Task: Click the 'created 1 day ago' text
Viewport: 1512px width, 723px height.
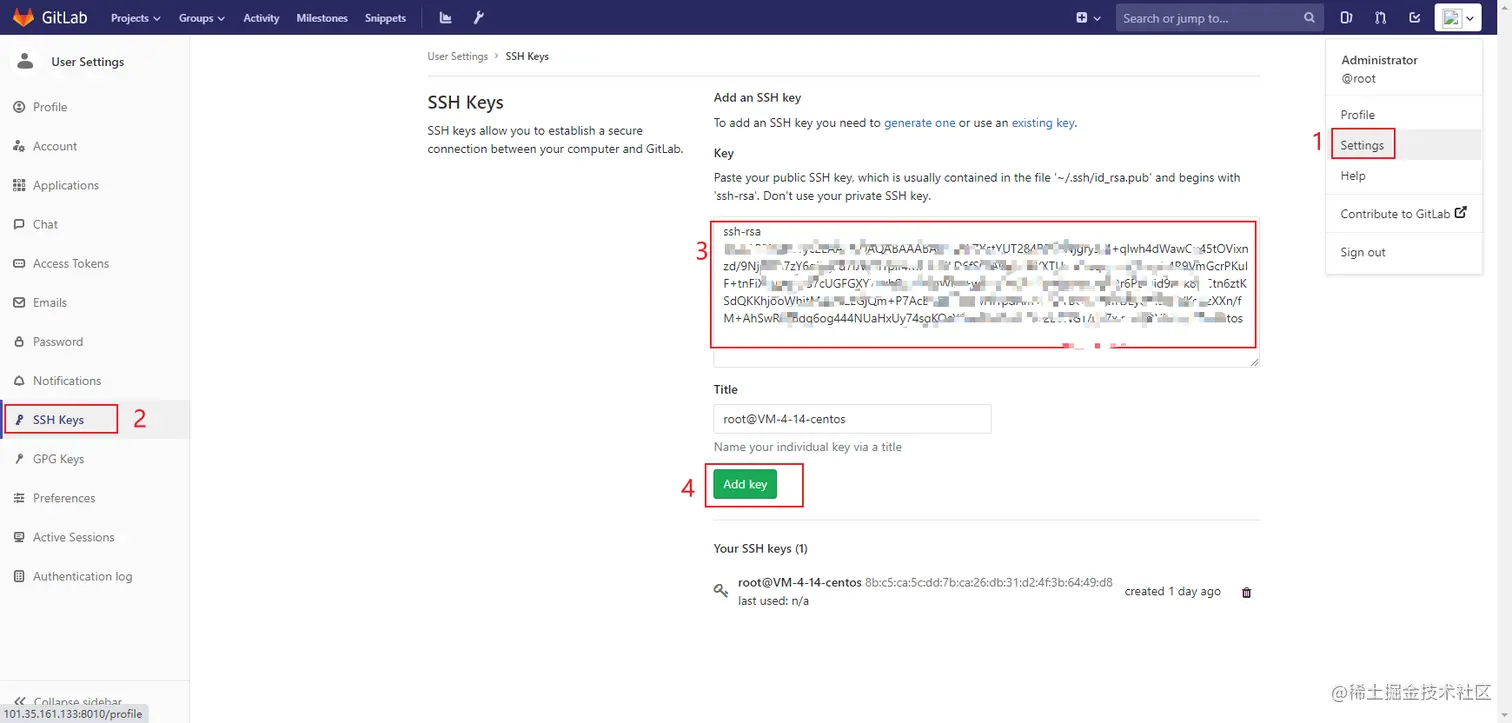Action: point(1172,591)
